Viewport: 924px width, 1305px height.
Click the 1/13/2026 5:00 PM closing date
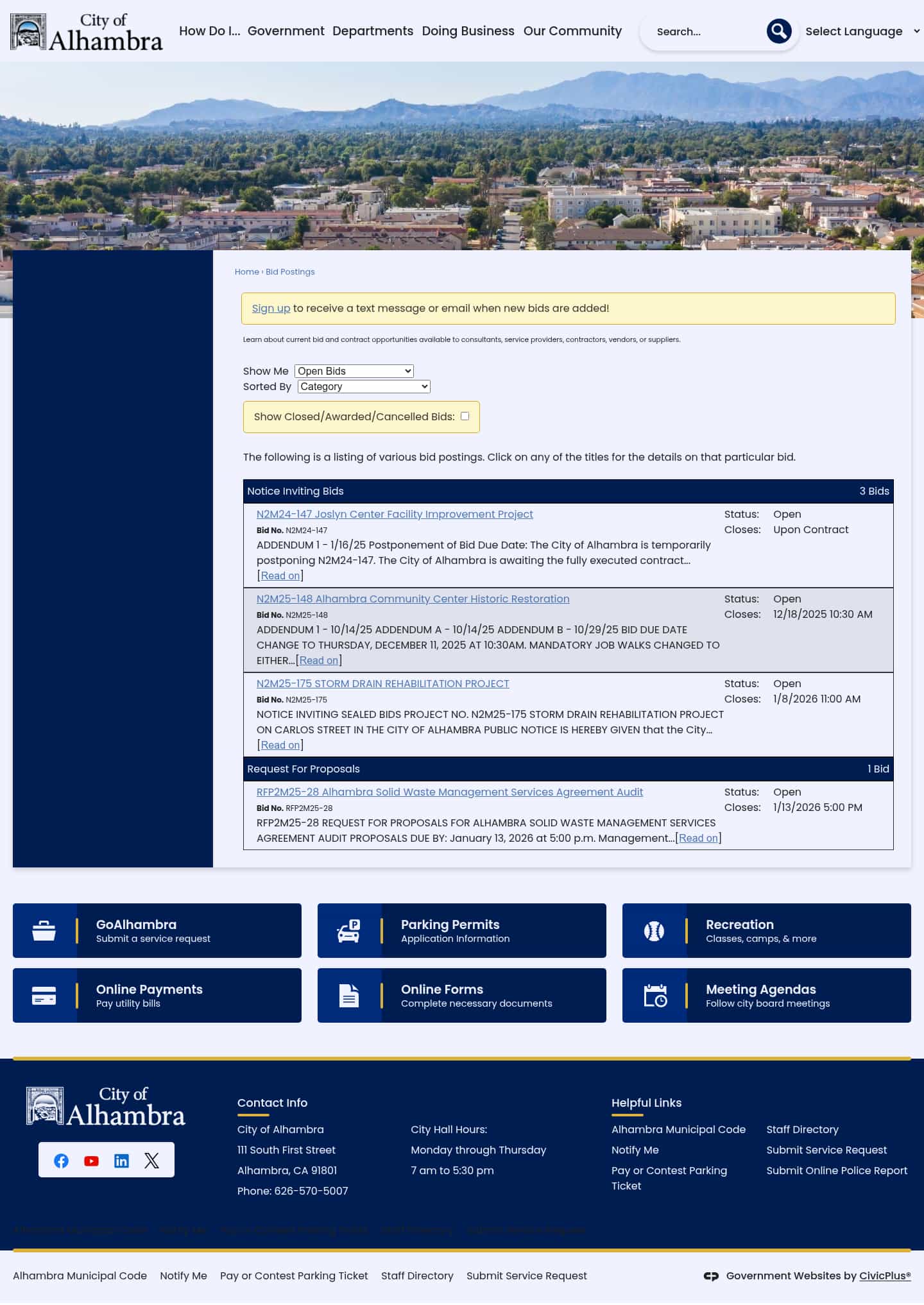point(817,807)
